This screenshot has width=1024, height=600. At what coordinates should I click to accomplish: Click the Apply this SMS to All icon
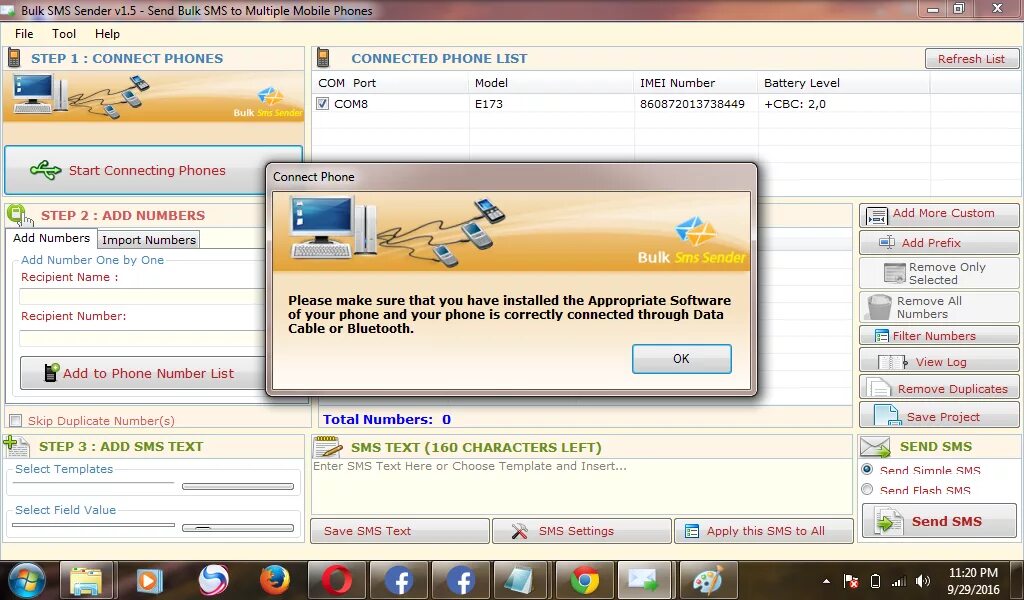tap(692, 531)
